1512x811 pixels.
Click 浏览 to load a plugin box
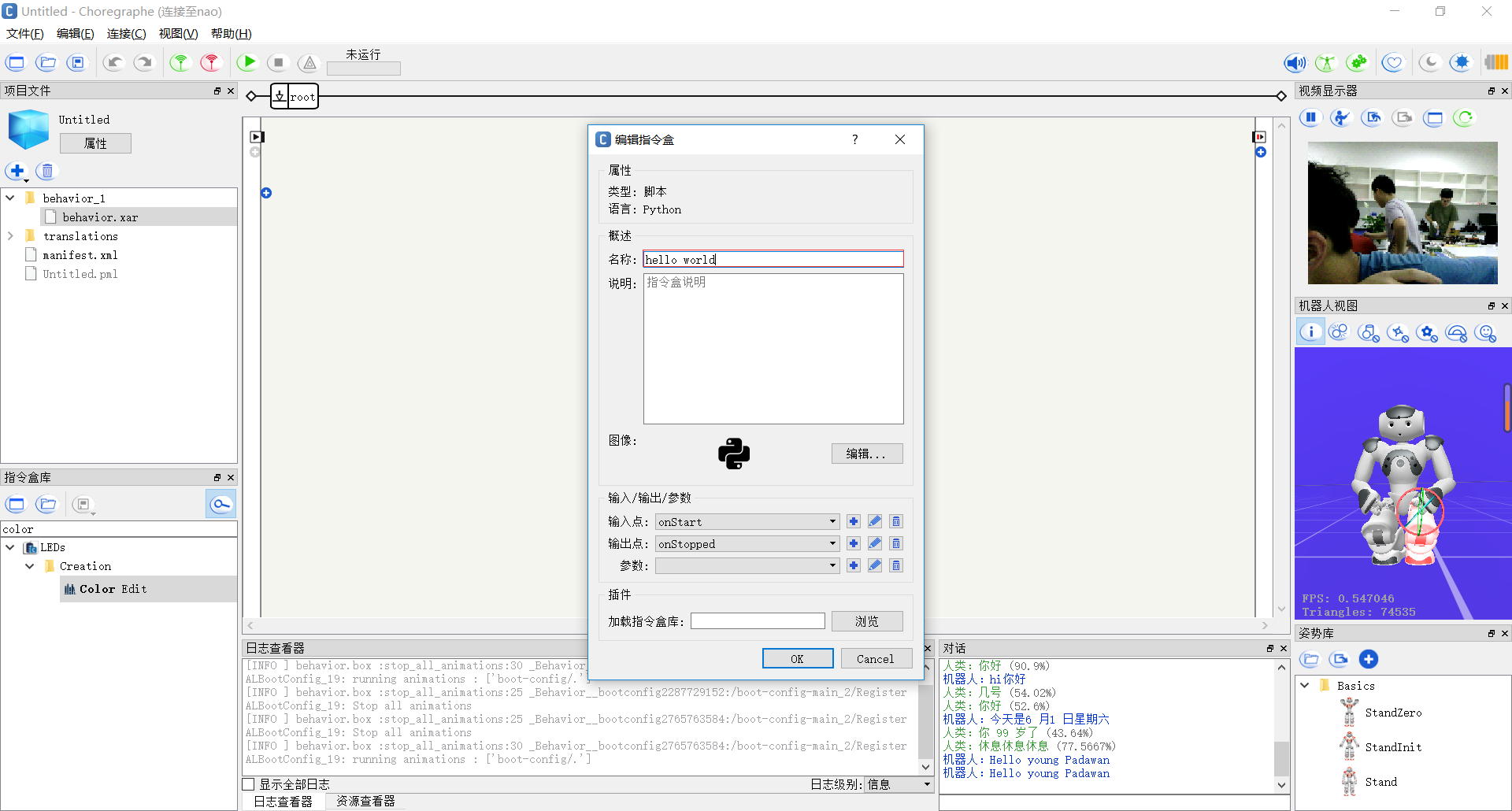click(x=867, y=620)
